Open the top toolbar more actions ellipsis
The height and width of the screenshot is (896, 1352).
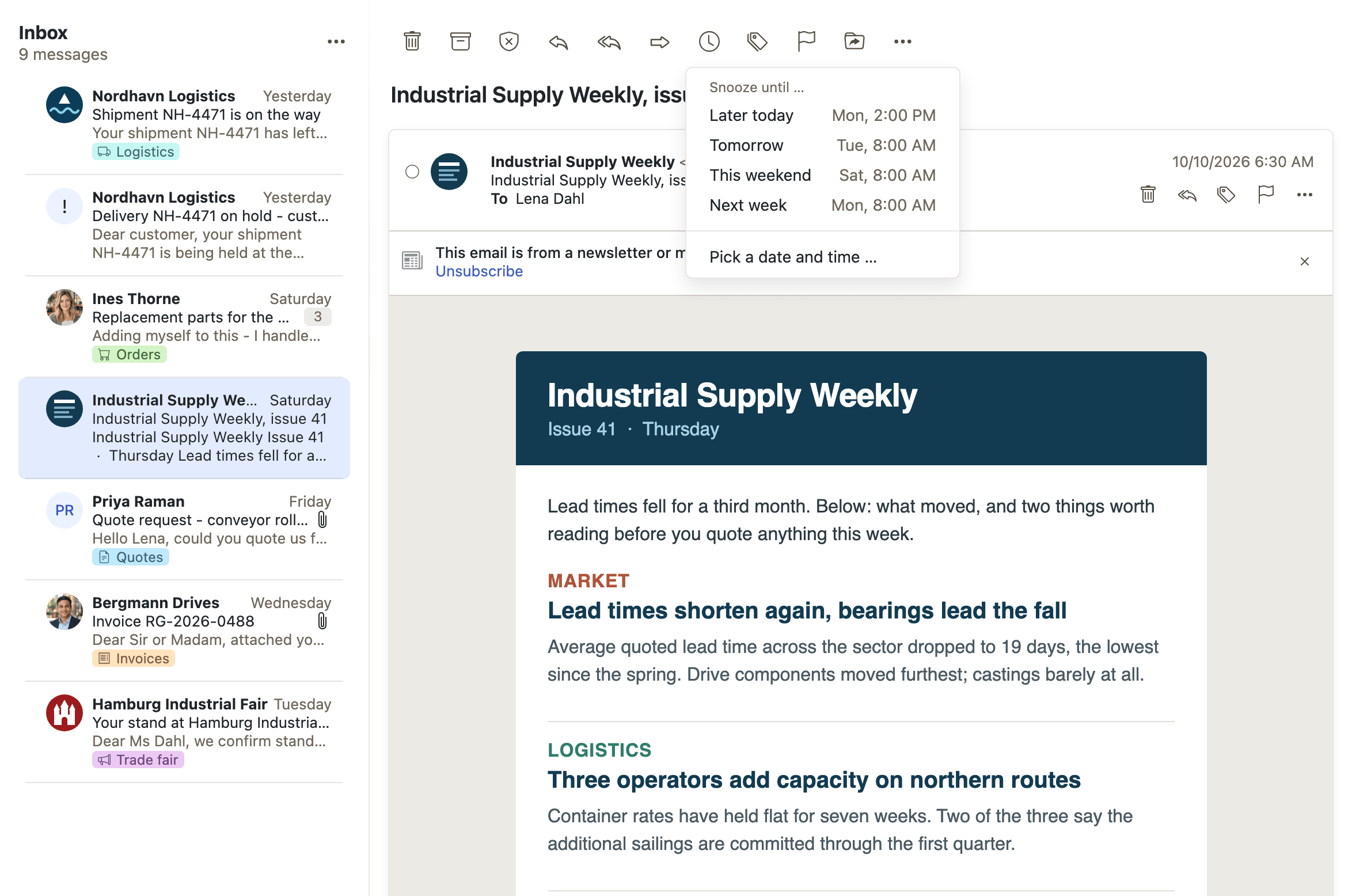(x=903, y=41)
